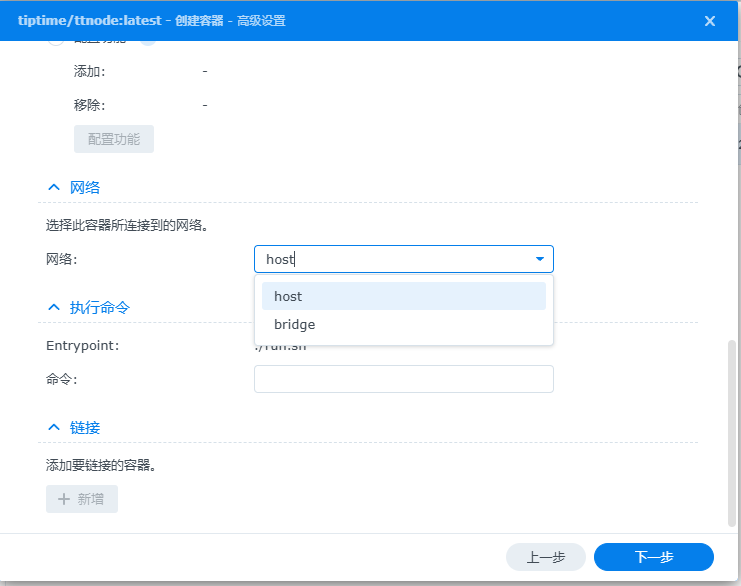Screen dimensions: 741x586
Task: Click the 网络 combo box text field
Action: [390, 259]
